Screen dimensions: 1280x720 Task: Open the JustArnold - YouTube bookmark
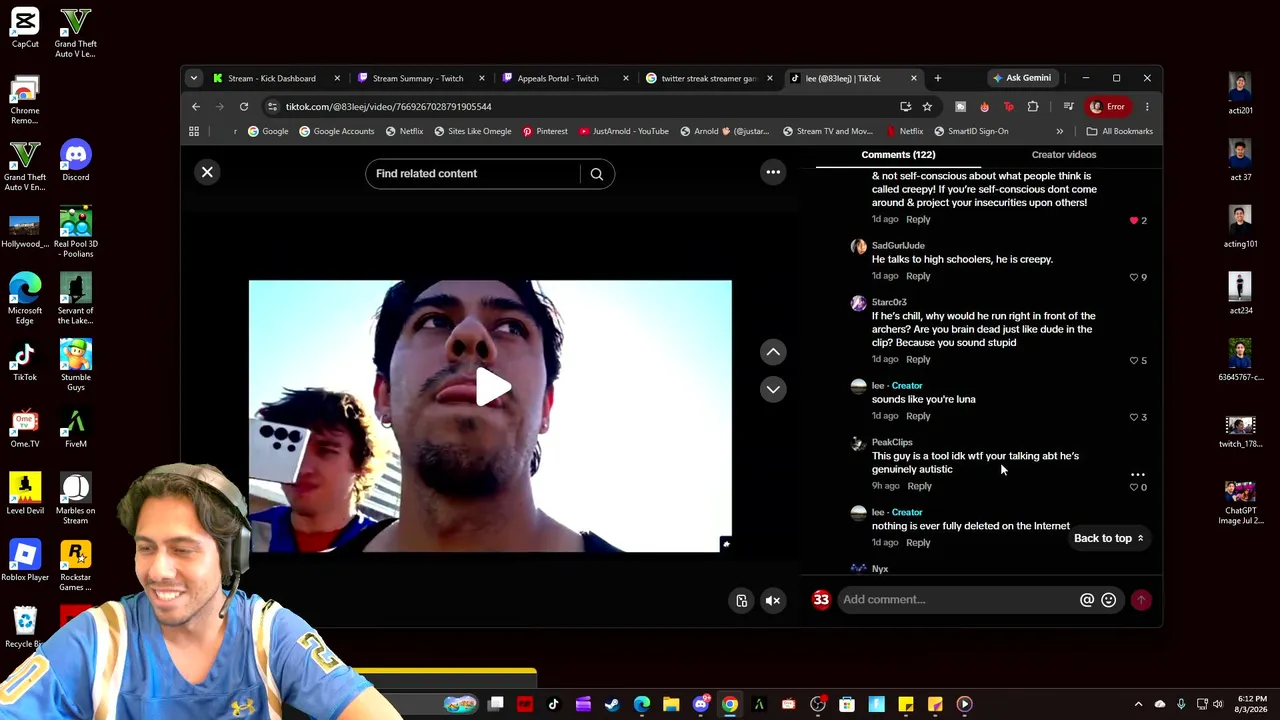pos(623,131)
